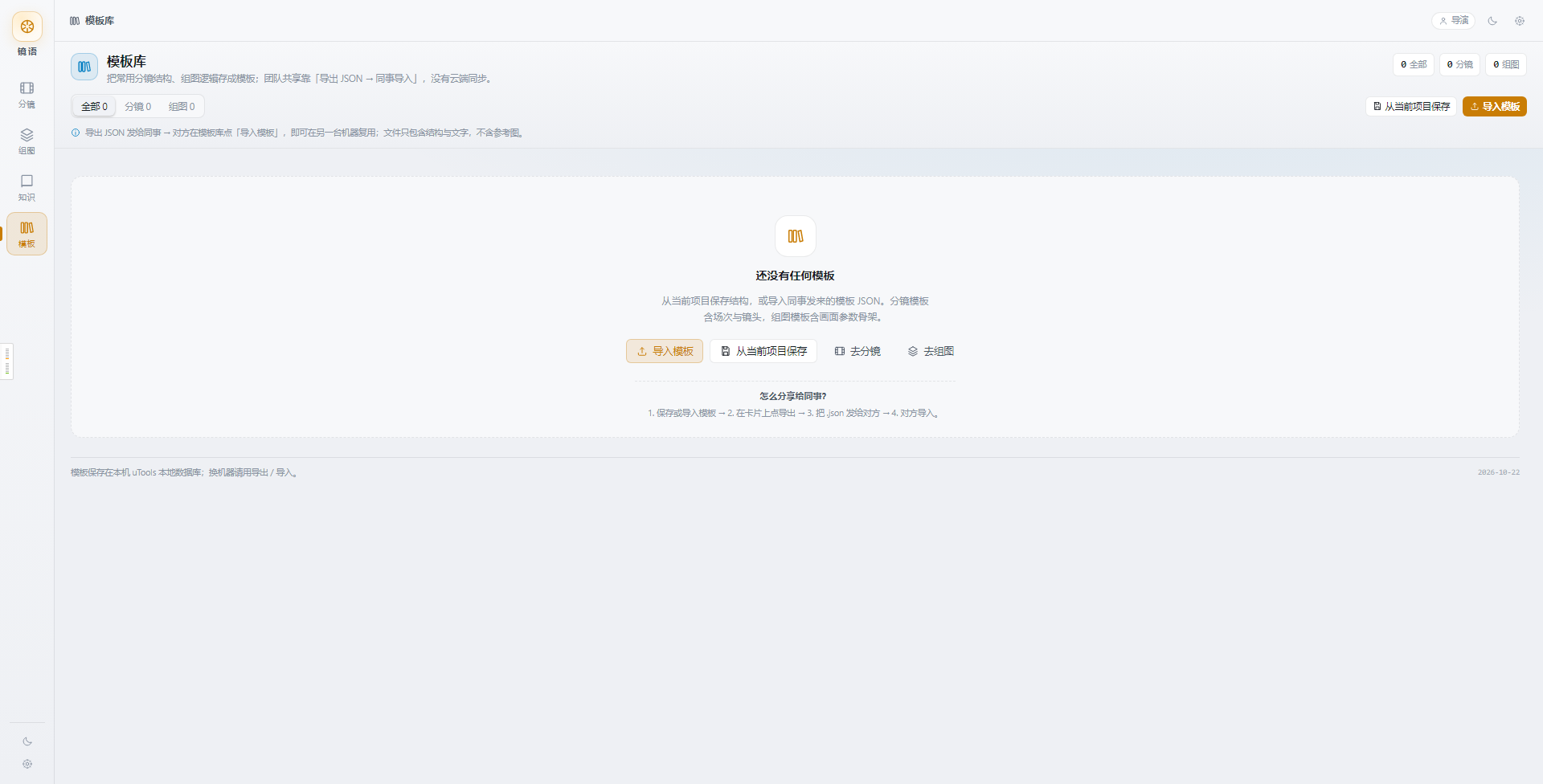
Task: Go to 组图 in the left sidebar
Action: coord(27,141)
